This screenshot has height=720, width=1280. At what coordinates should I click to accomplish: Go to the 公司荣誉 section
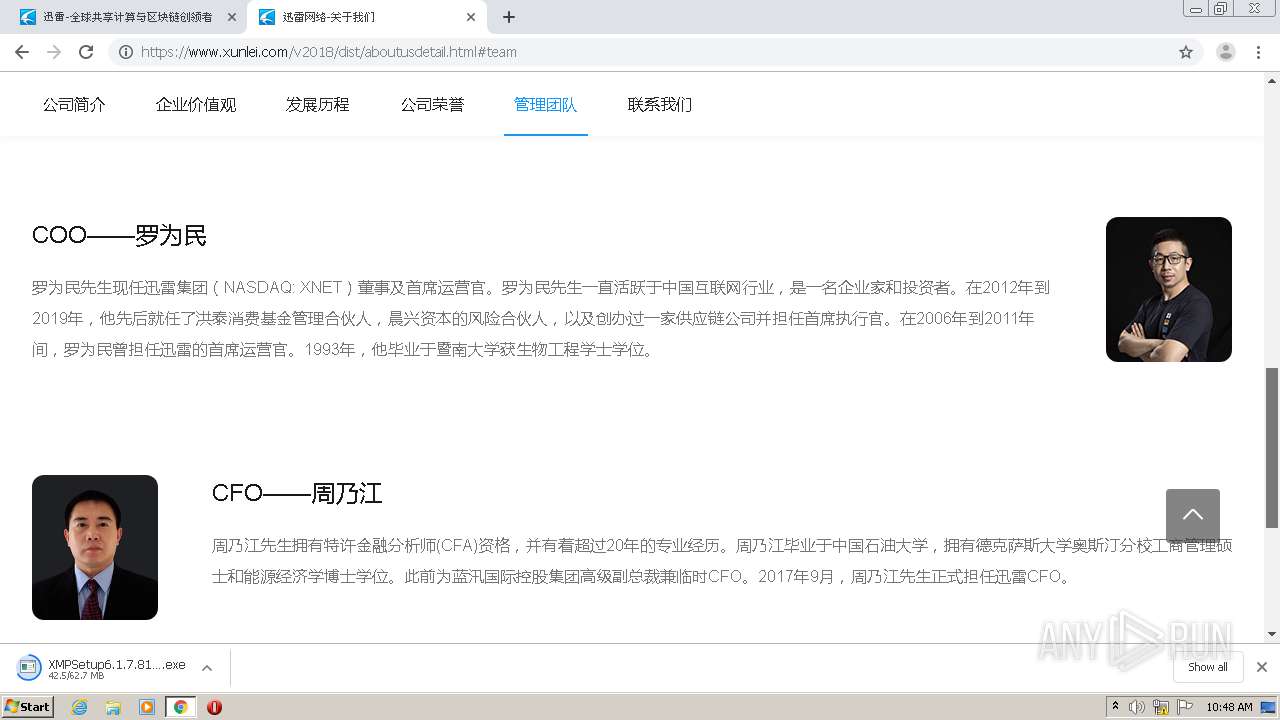[x=432, y=104]
